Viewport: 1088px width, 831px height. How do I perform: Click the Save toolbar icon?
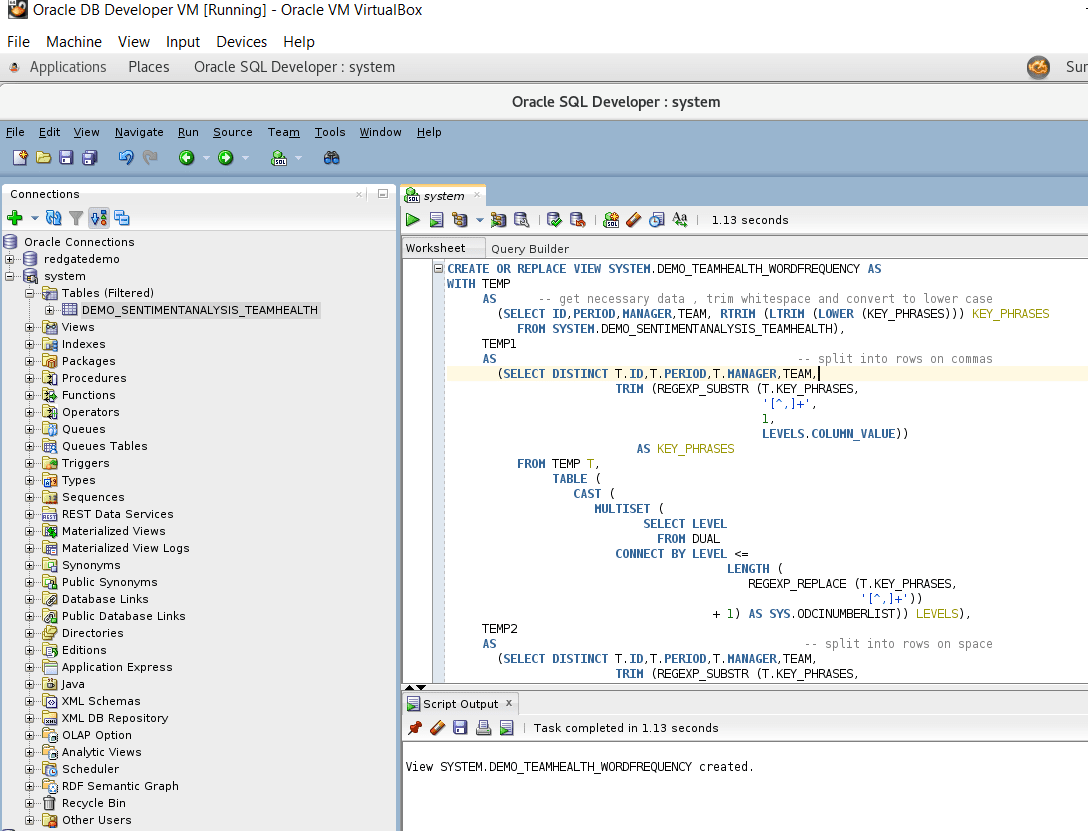(x=66, y=157)
